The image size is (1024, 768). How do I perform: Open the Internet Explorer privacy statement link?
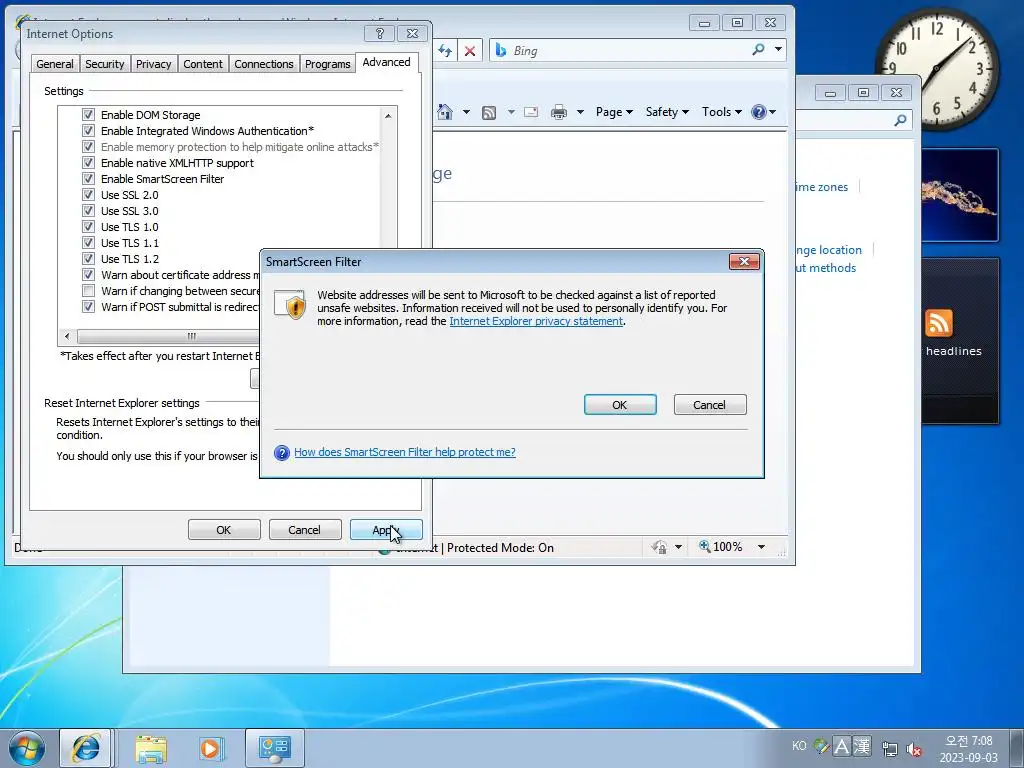536,321
